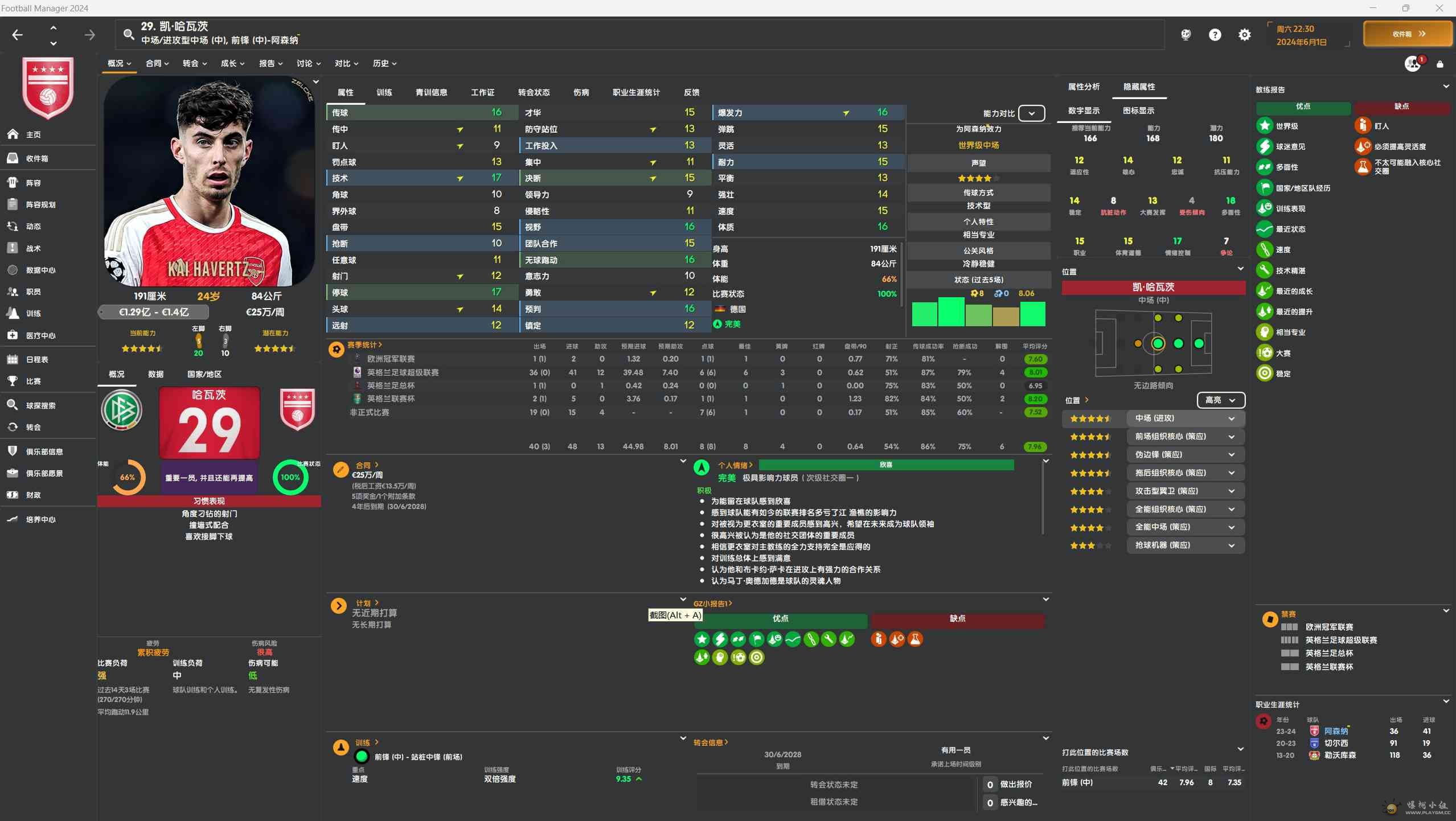This screenshot has height=821, width=1456.
Task: Open the settings gear icon
Action: click(x=1244, y=35)
